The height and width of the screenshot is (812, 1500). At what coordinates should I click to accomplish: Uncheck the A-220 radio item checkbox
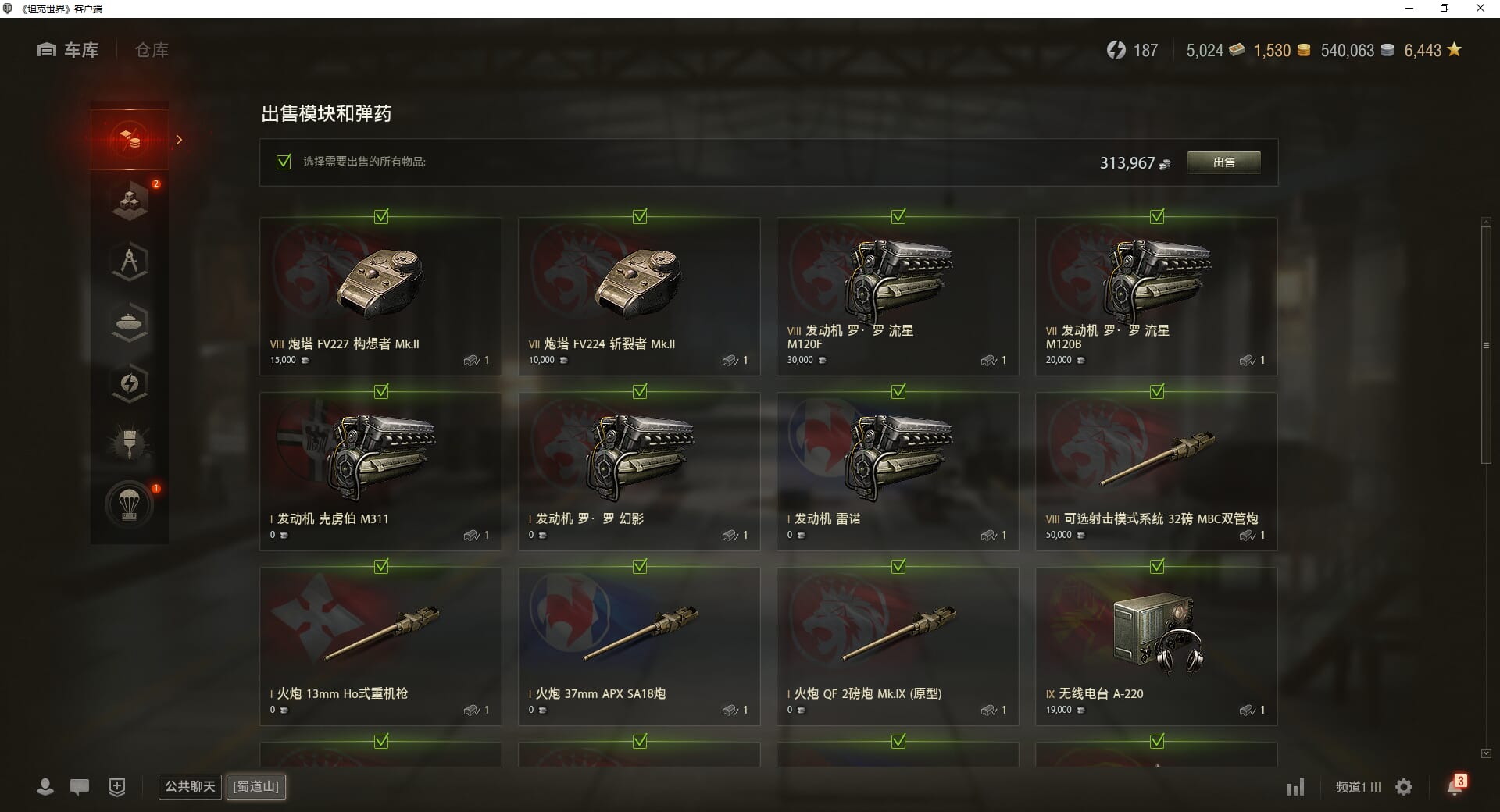tap(1157, 566)
